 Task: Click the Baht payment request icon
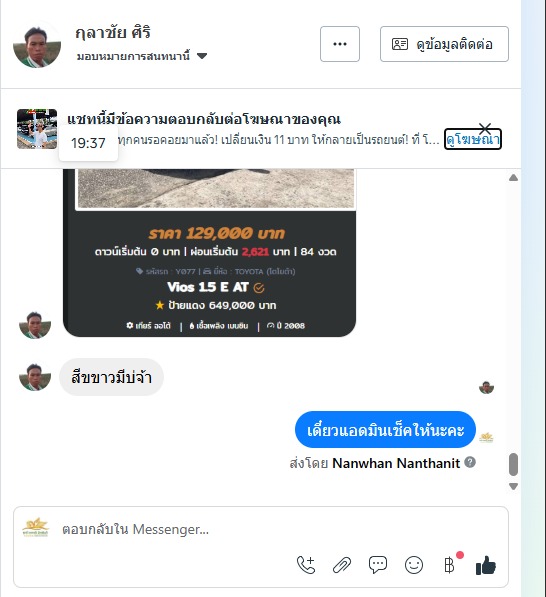[x=450, y=565]
